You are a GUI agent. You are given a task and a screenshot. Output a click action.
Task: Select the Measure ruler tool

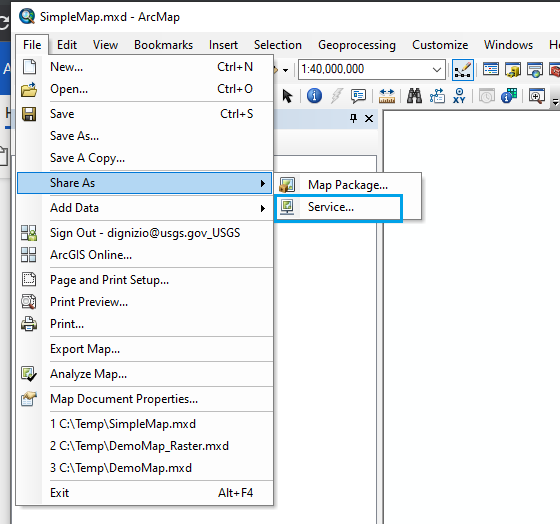tap(387, 96)
